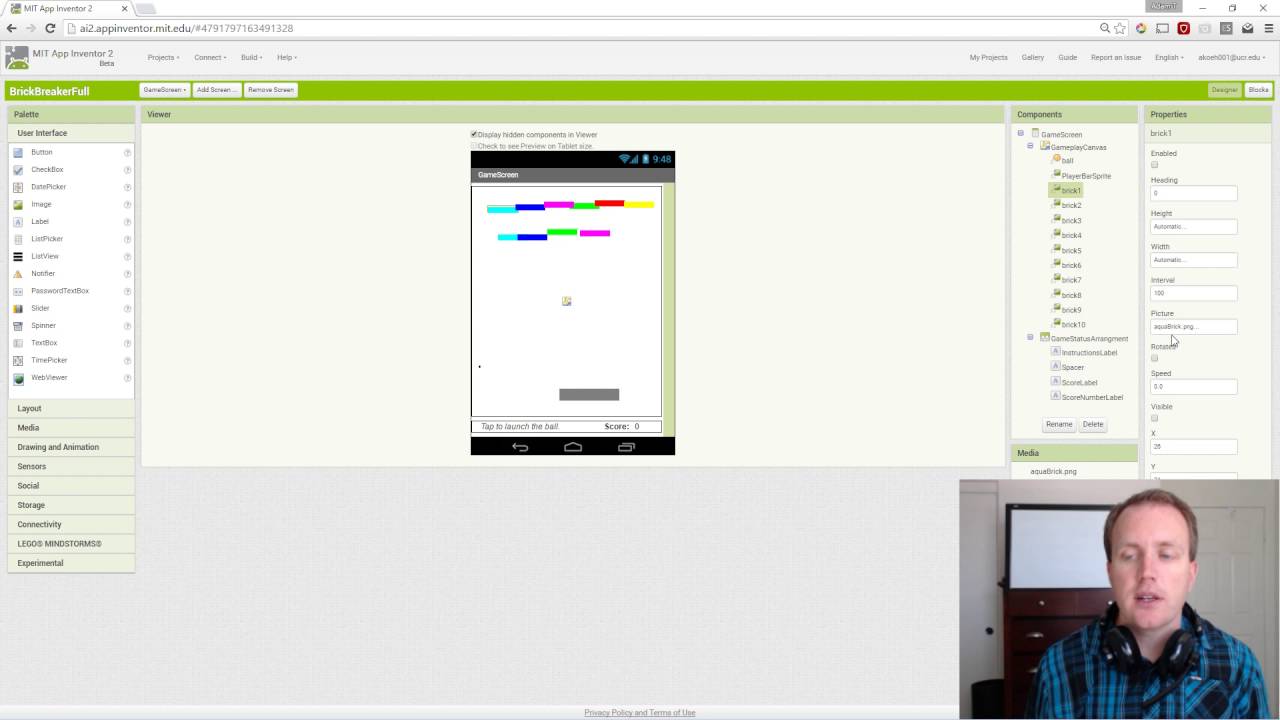Toggle the Rotates property checkbox
The image size is (1280, 720).
pyautogui.click(x=1154, y=358)
